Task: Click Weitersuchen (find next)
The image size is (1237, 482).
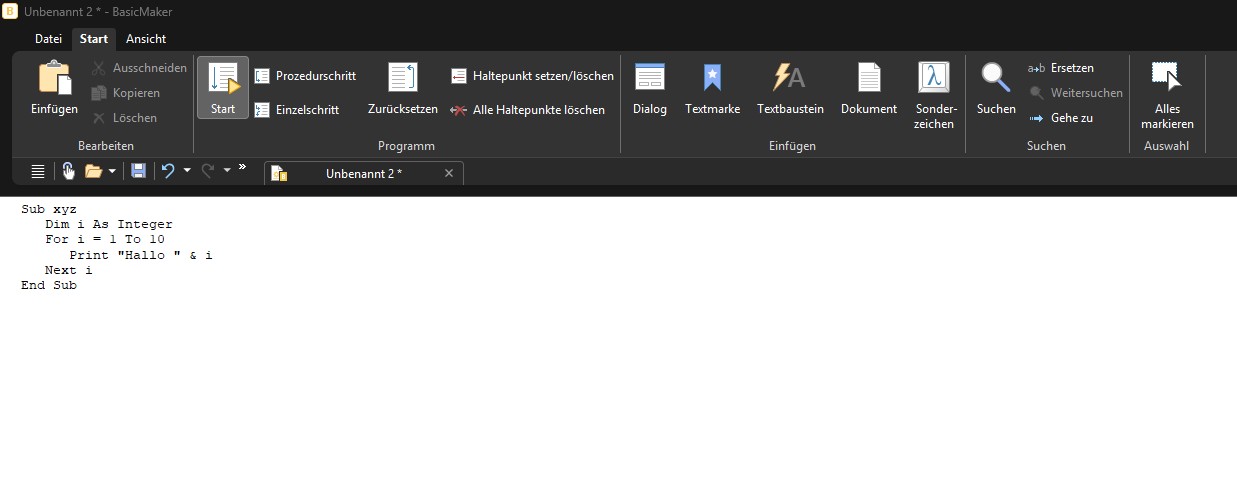Action: click(1075, 93)
